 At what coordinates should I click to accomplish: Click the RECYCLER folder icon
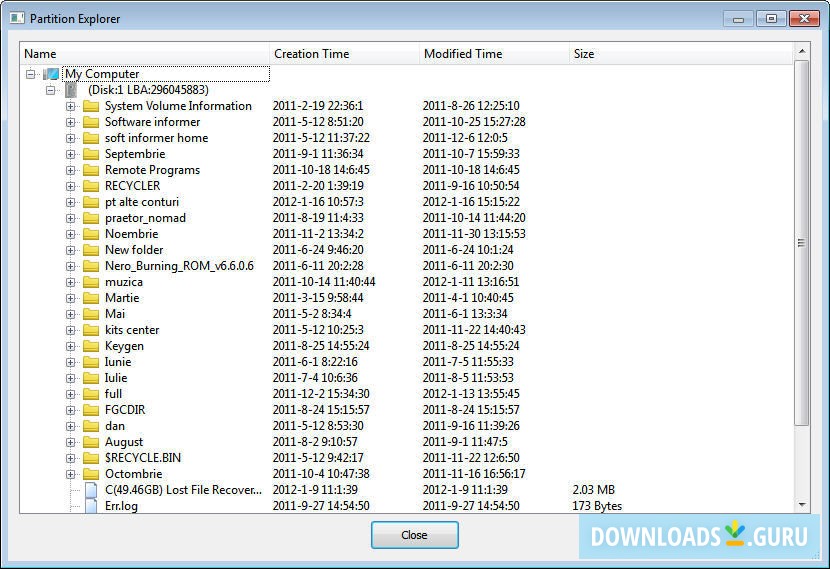pyautogui.click(x=91, y=186)
